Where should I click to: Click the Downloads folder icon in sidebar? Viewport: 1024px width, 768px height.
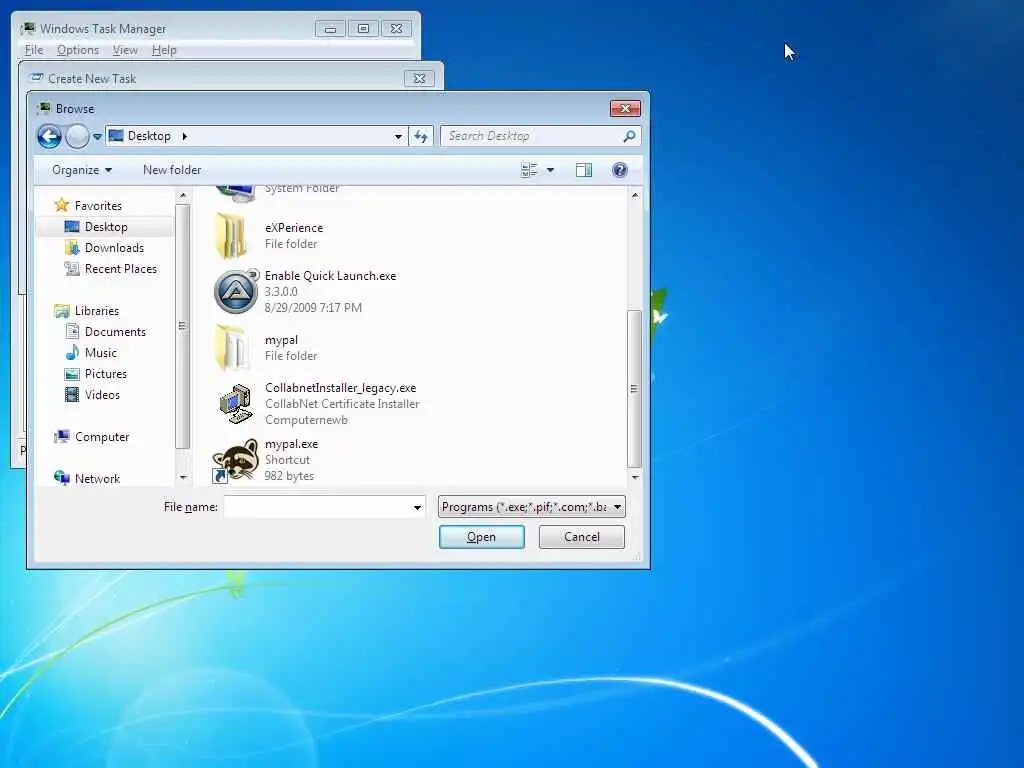click(x=72, y=248)
